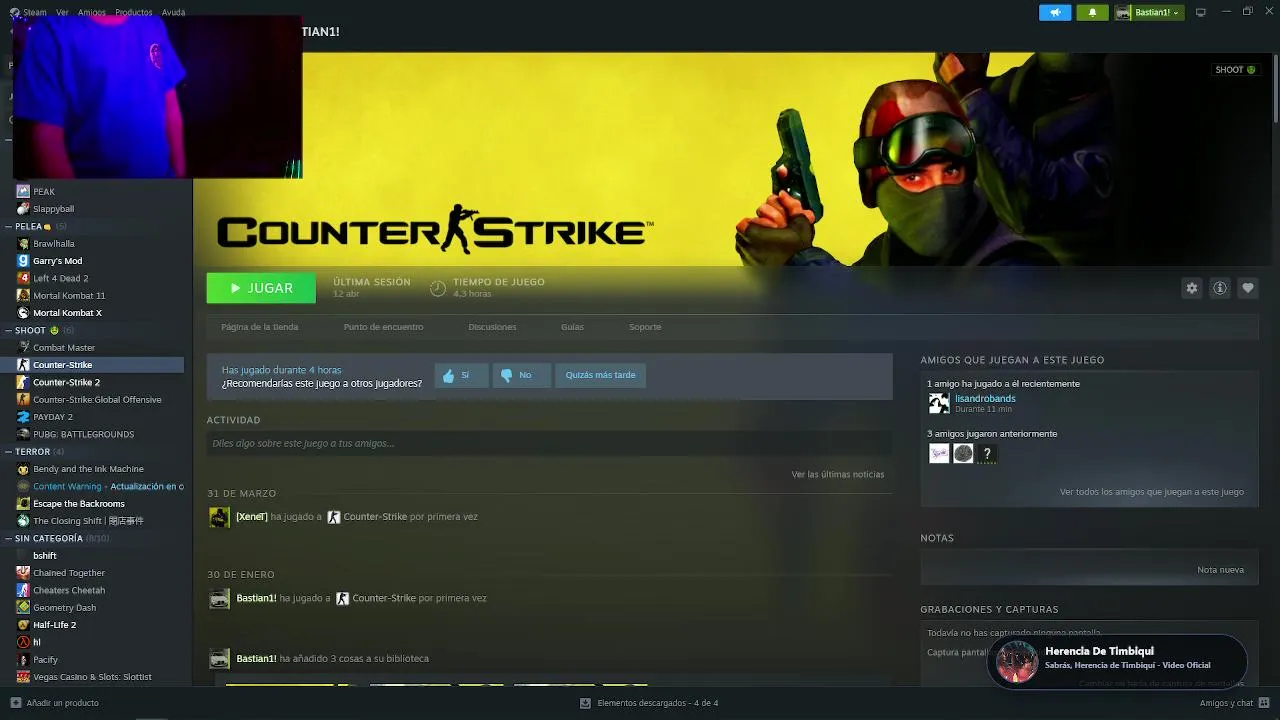Select Left 4 Dead 2 icon

(x=23, y=278)
